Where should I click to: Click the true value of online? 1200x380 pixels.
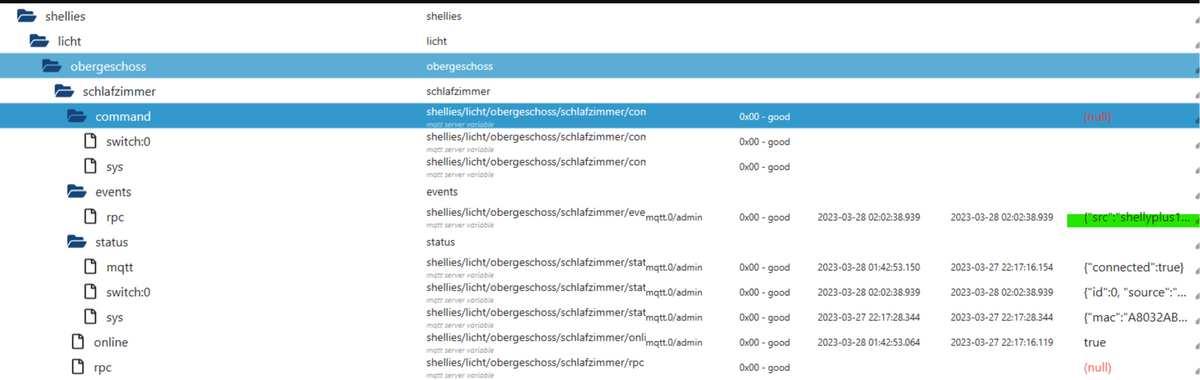1095,342
